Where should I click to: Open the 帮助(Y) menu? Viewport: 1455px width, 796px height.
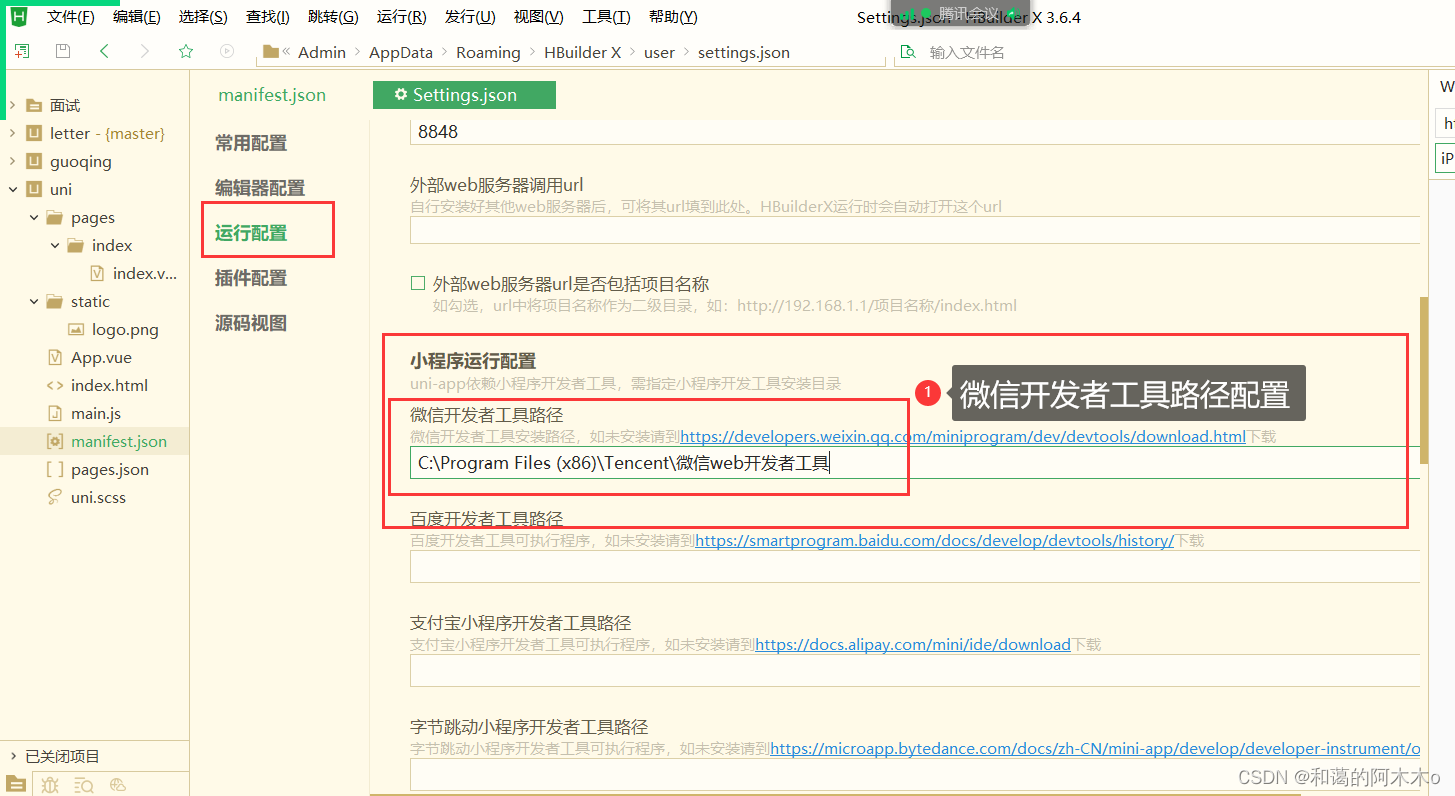(x=673, y=17)
